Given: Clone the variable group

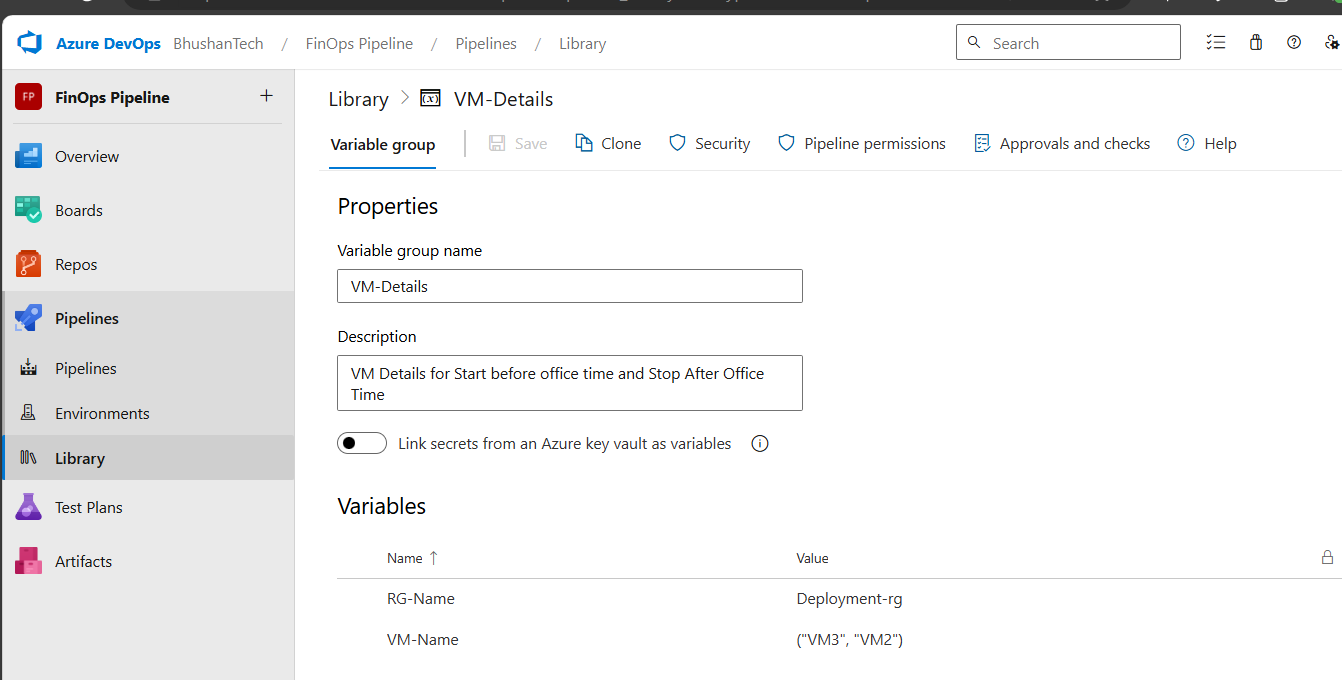Looking at the screenshot, I should [x=608, y=143].
